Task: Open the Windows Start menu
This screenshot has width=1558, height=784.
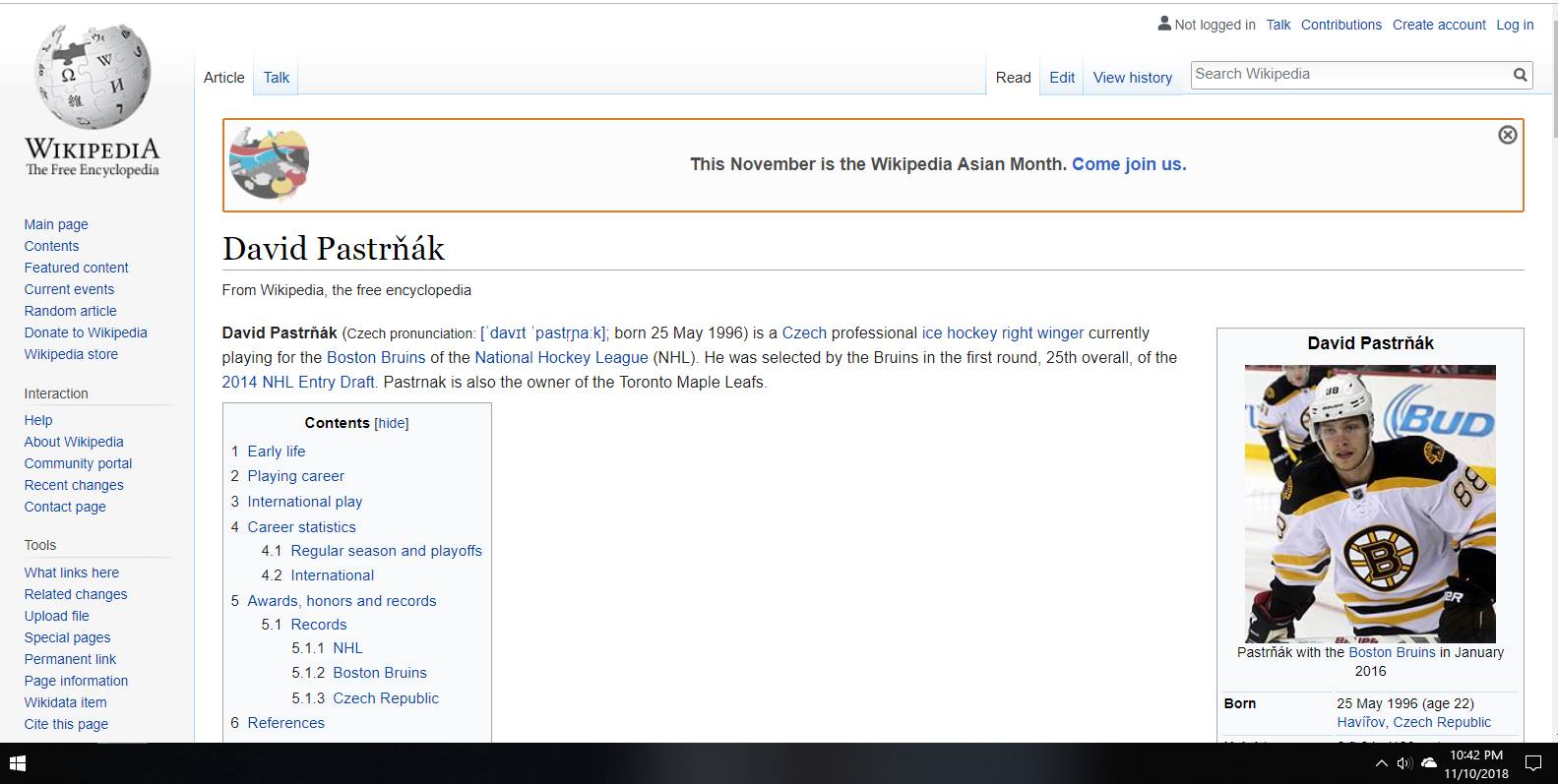Action: point(17,763)
